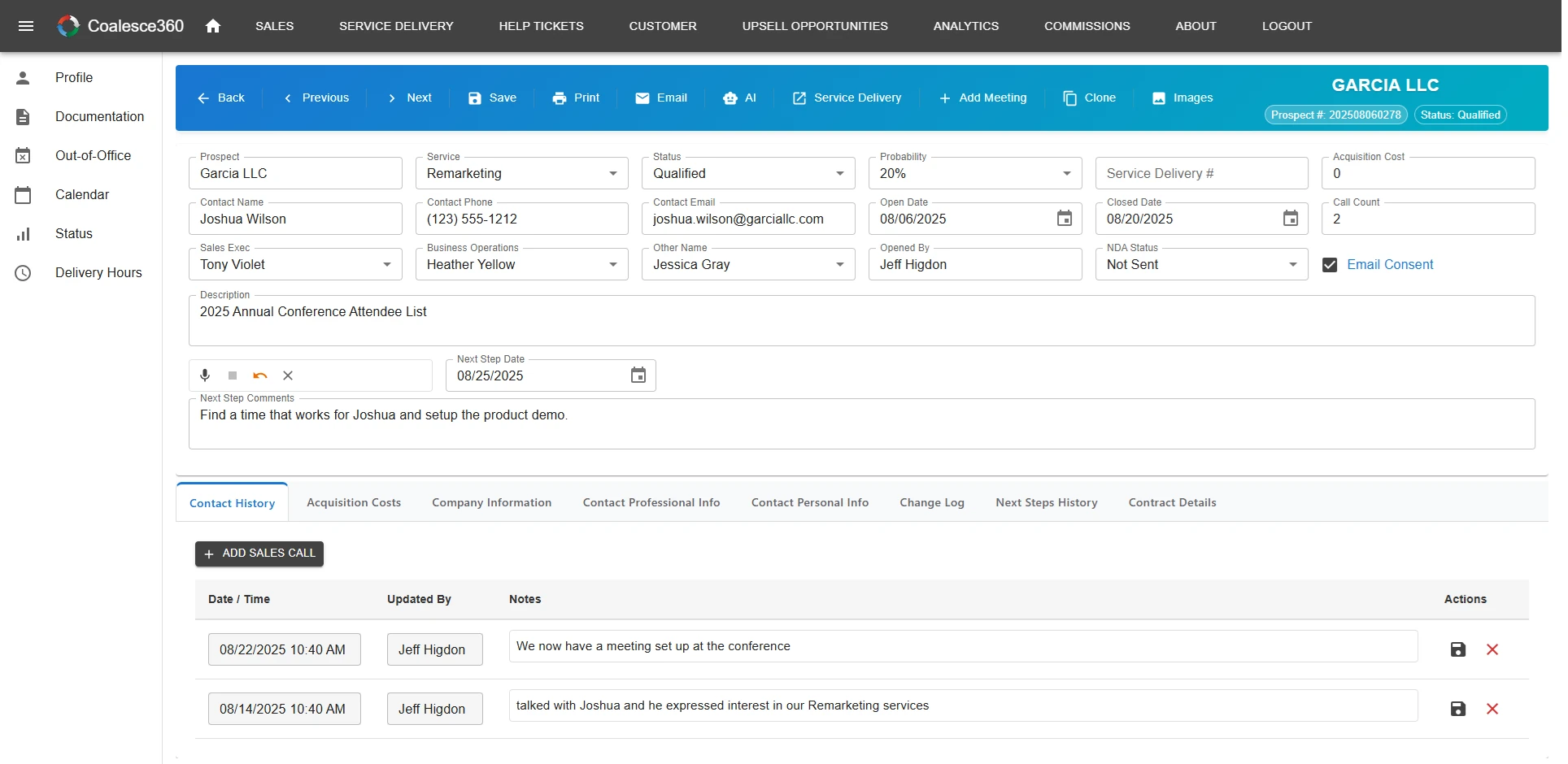Click the ADD SALES CALL button
Viewport: 1568px width, 764px height.
(x=259, y=553)
